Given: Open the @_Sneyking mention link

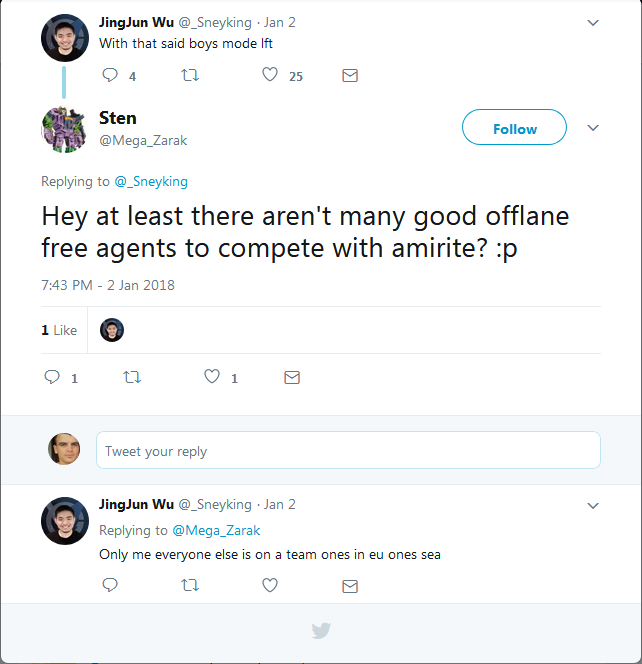Looking at the screenshot, I should tap(151, 182).
